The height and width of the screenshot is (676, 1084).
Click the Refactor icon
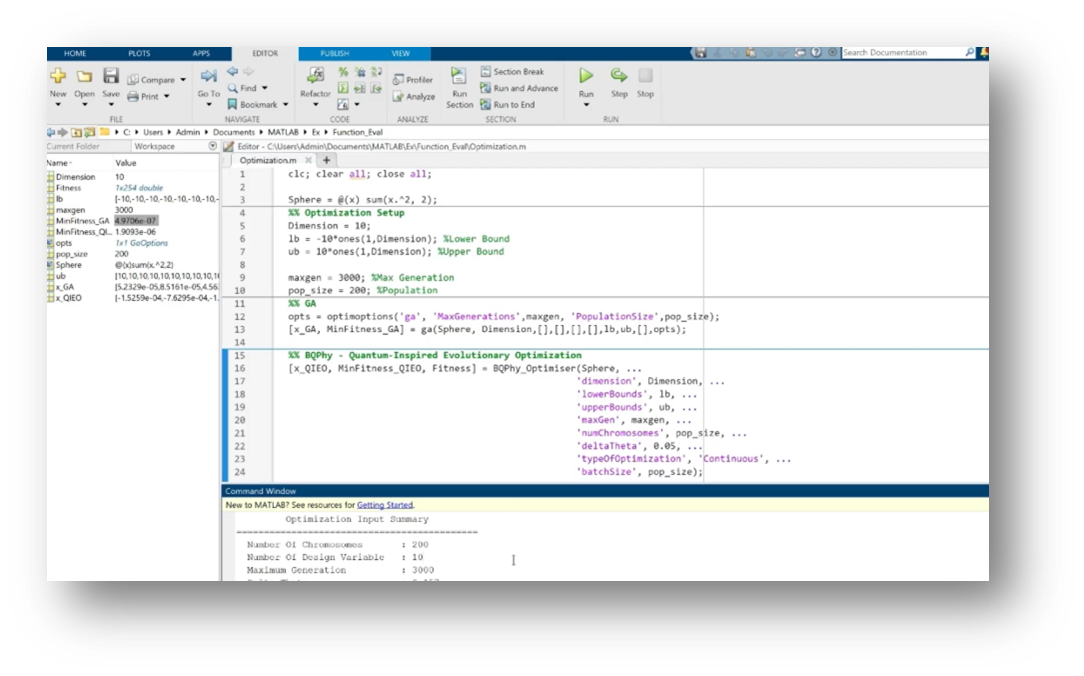315,76
